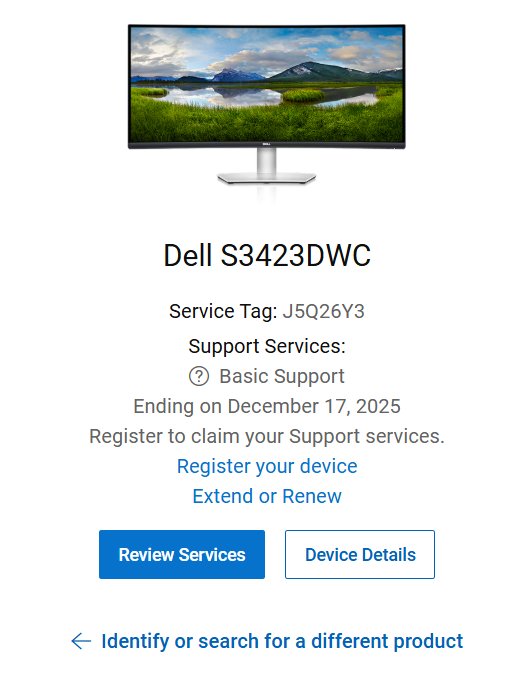Click the monitor stand in product image
Viewport: 523px width, 675px height.
point(266,167)
